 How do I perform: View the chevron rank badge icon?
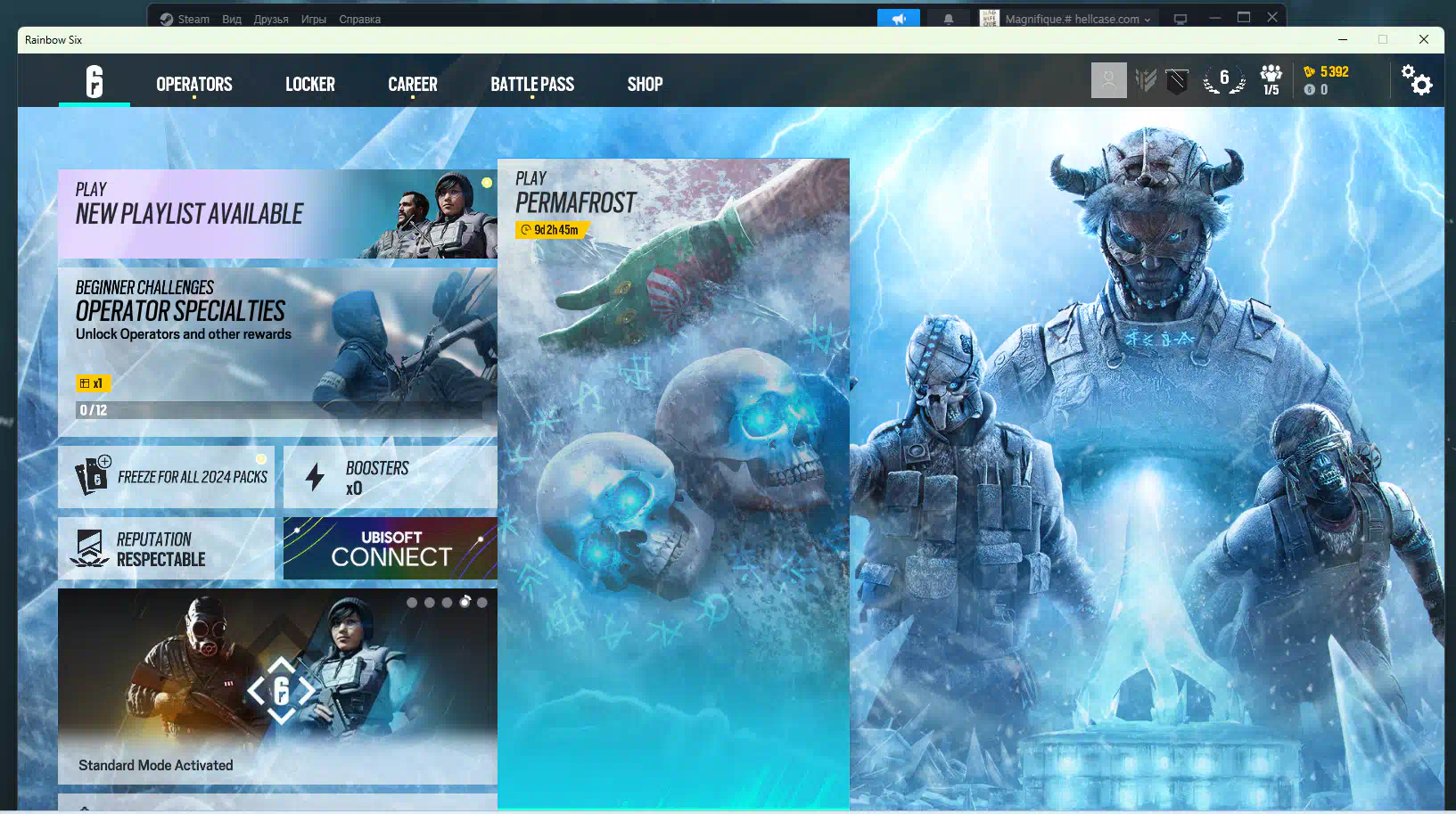[1146, 81]
